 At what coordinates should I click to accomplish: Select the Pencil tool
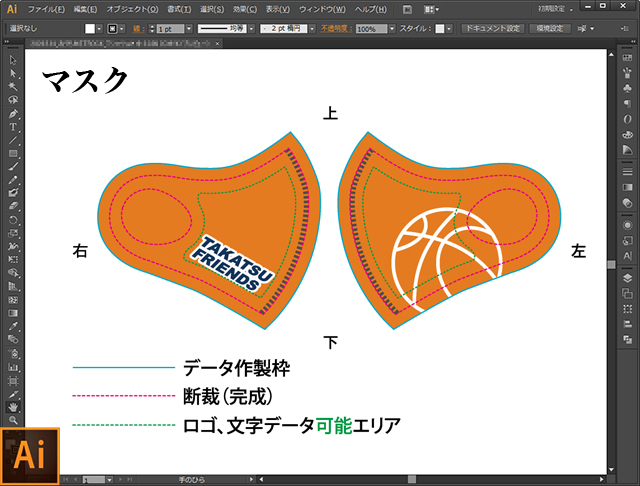tap(13, 180)
